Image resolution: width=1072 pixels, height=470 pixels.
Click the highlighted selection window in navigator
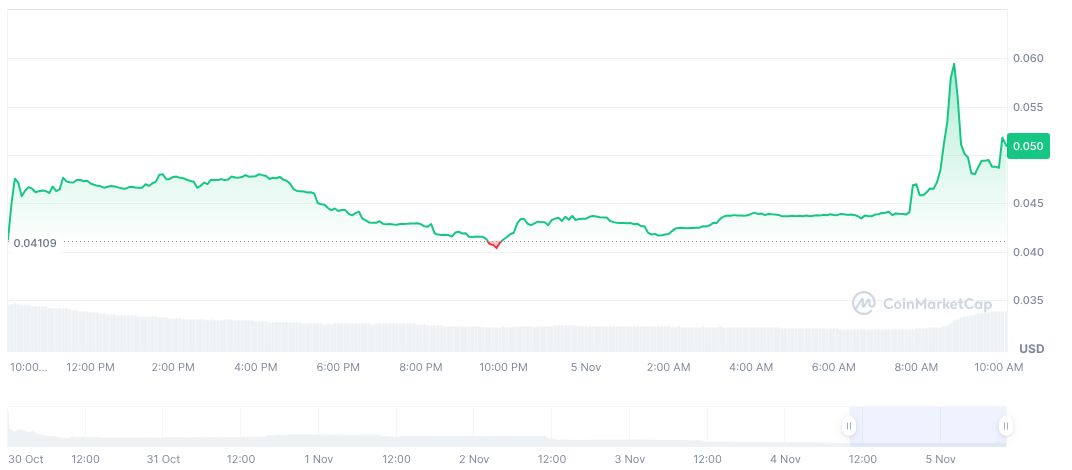[x=927, y=426]
